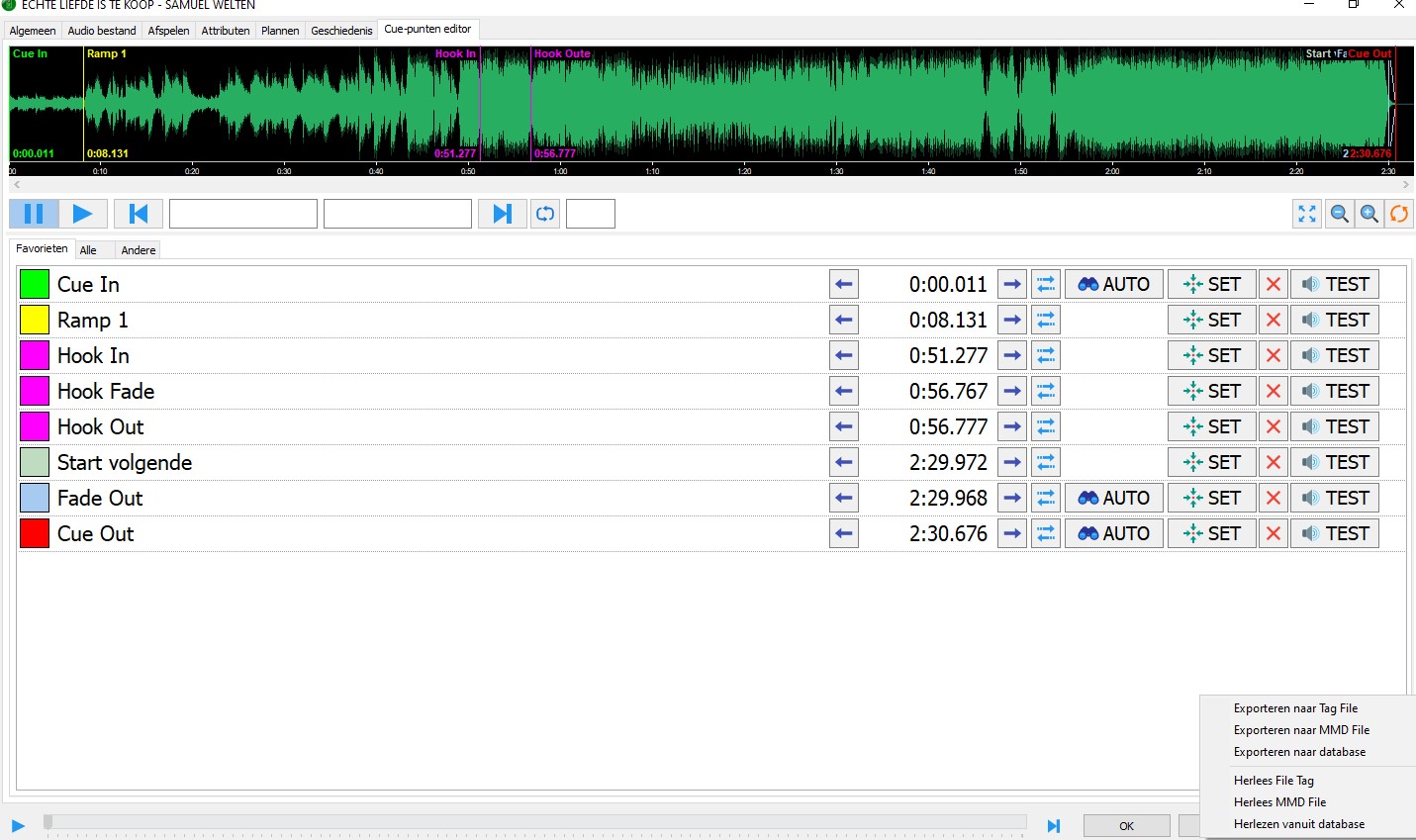Set the Cue In position

click(1212, 285)
